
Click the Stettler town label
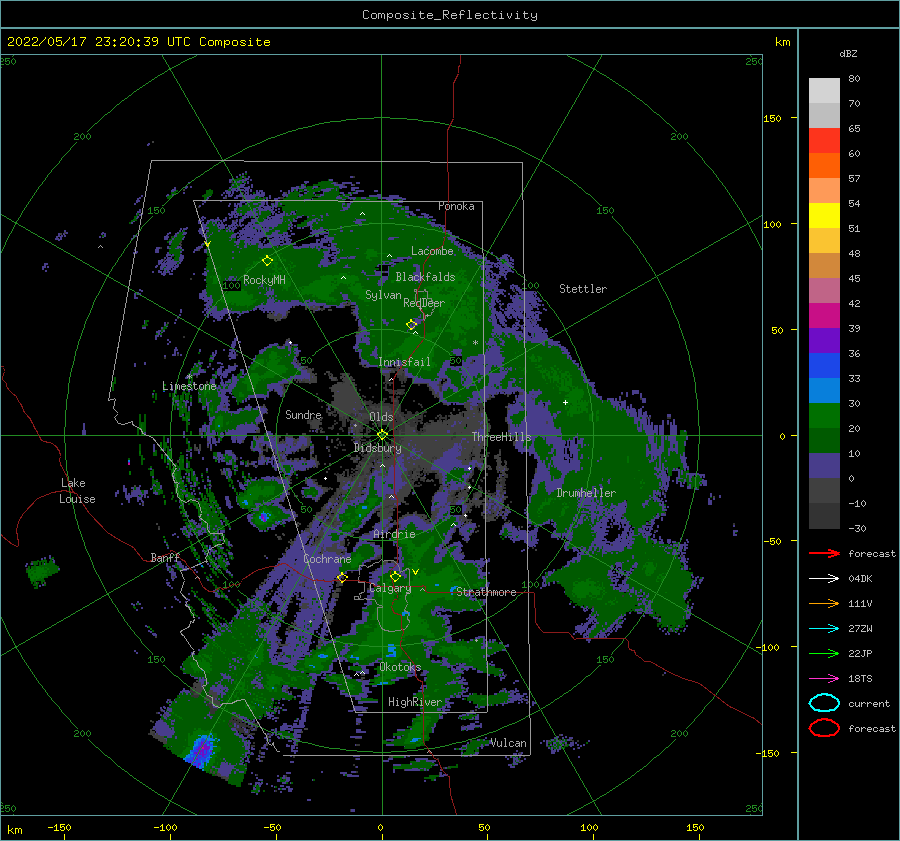(x=583, y=289)
